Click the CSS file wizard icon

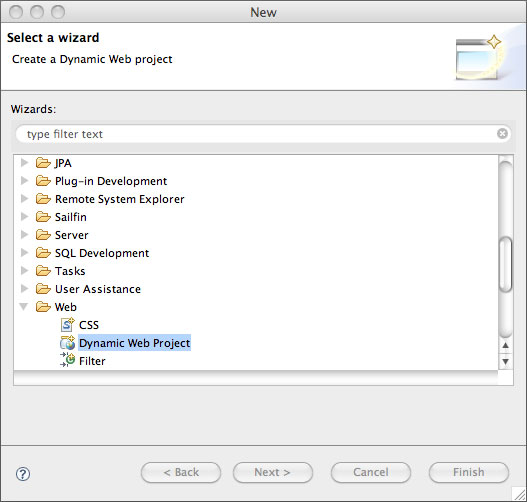pos(67,325)
